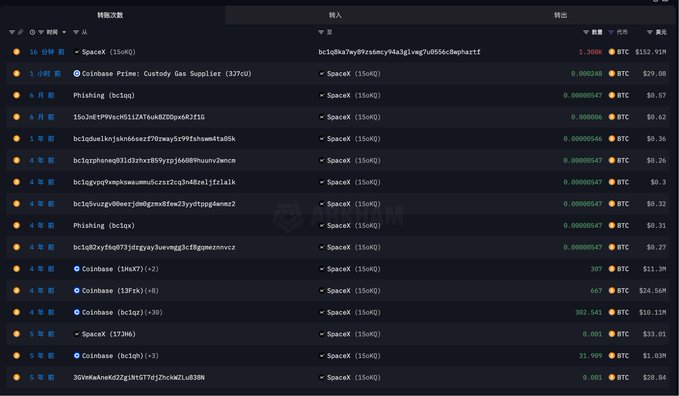Viewport: 679px width, 396px height.
Task: Click the BTC token icon next to amount 307
Action: [612, 269]
